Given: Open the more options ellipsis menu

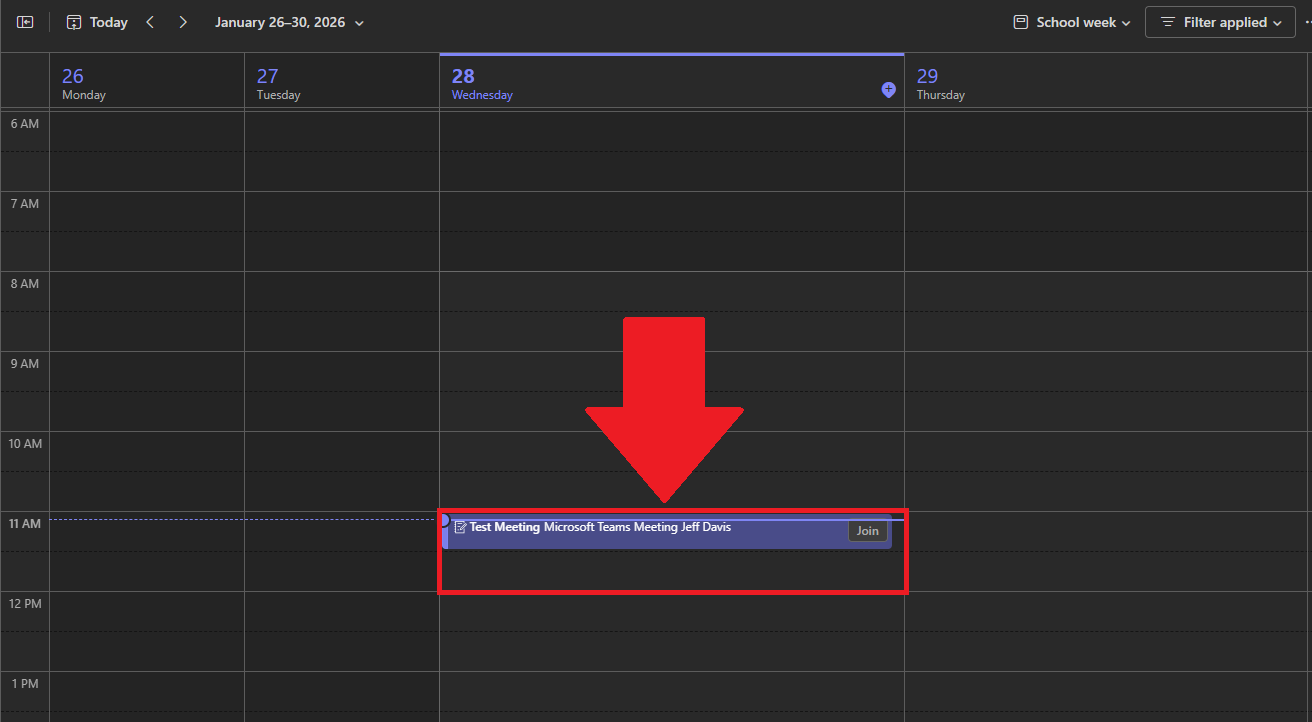Looking at the screenshot, I should 1307,22.
